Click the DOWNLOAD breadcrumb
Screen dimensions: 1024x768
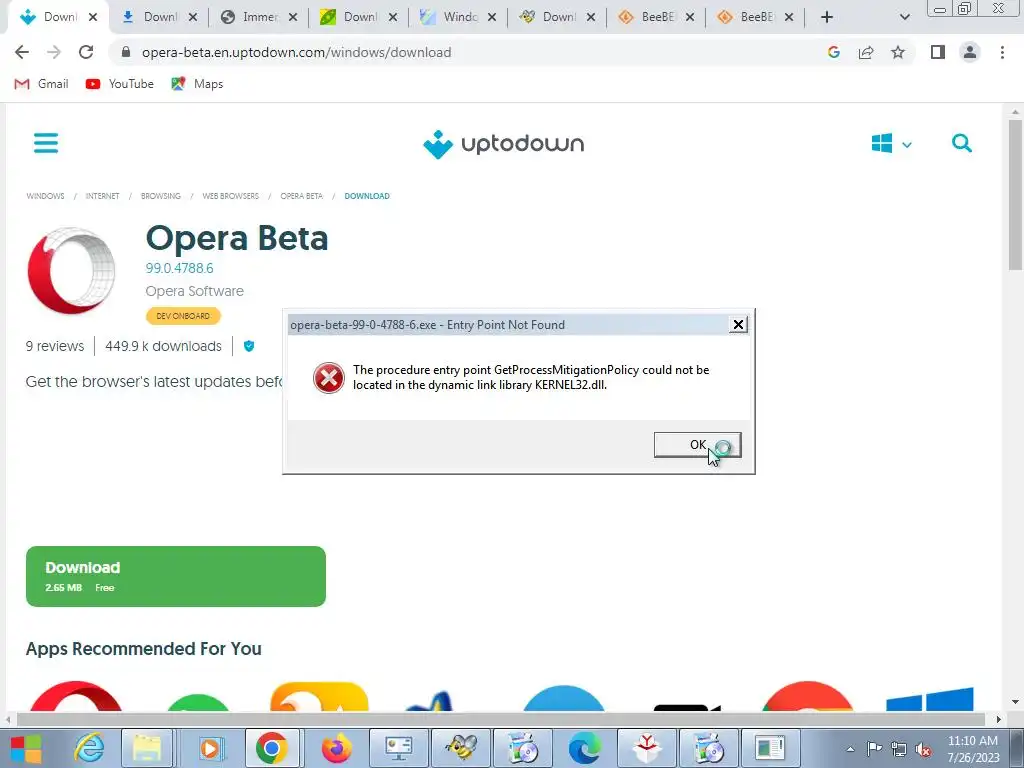click(367, 196)
